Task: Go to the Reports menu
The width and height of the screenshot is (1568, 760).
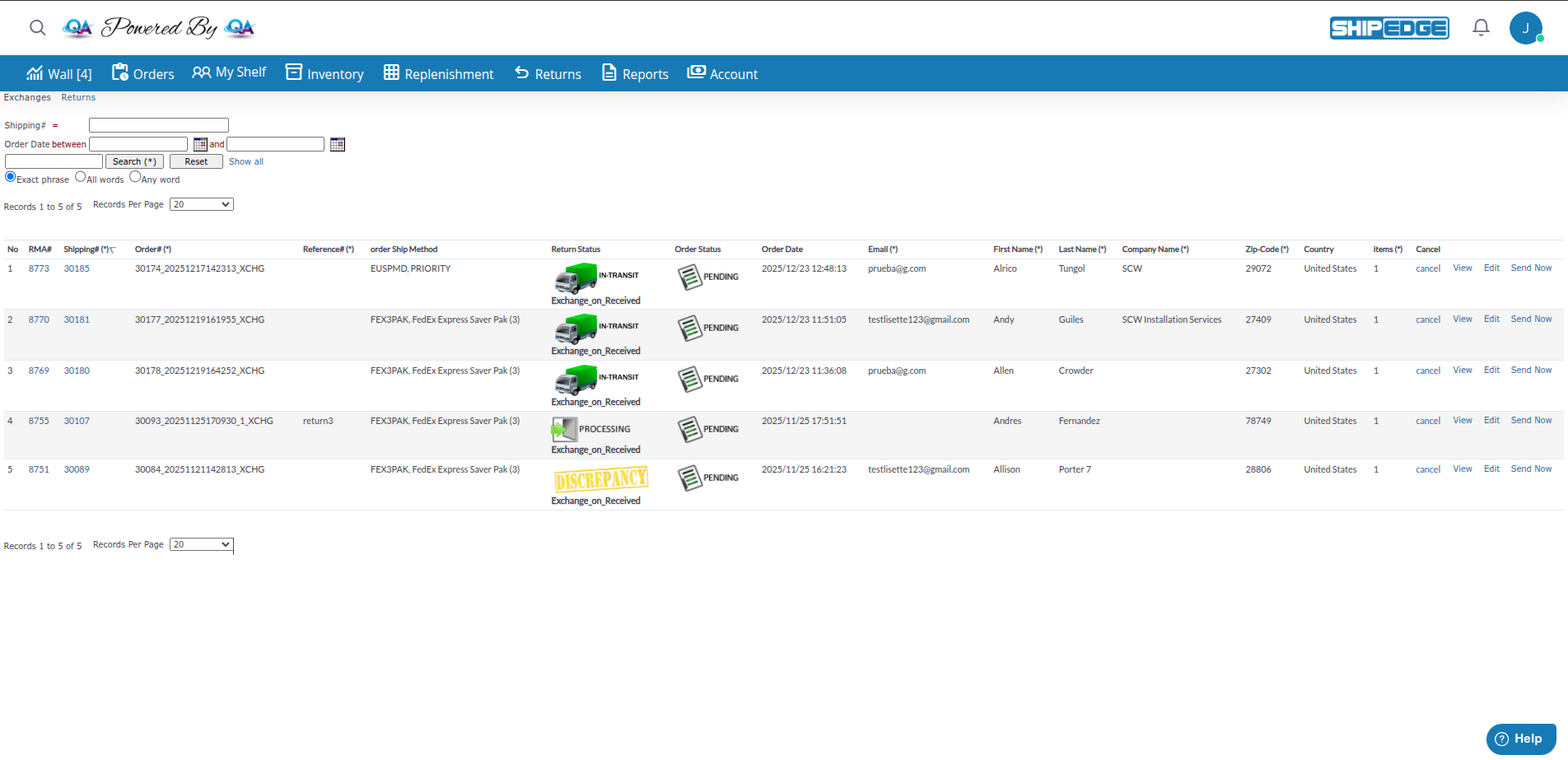Action: coord(635,74)
